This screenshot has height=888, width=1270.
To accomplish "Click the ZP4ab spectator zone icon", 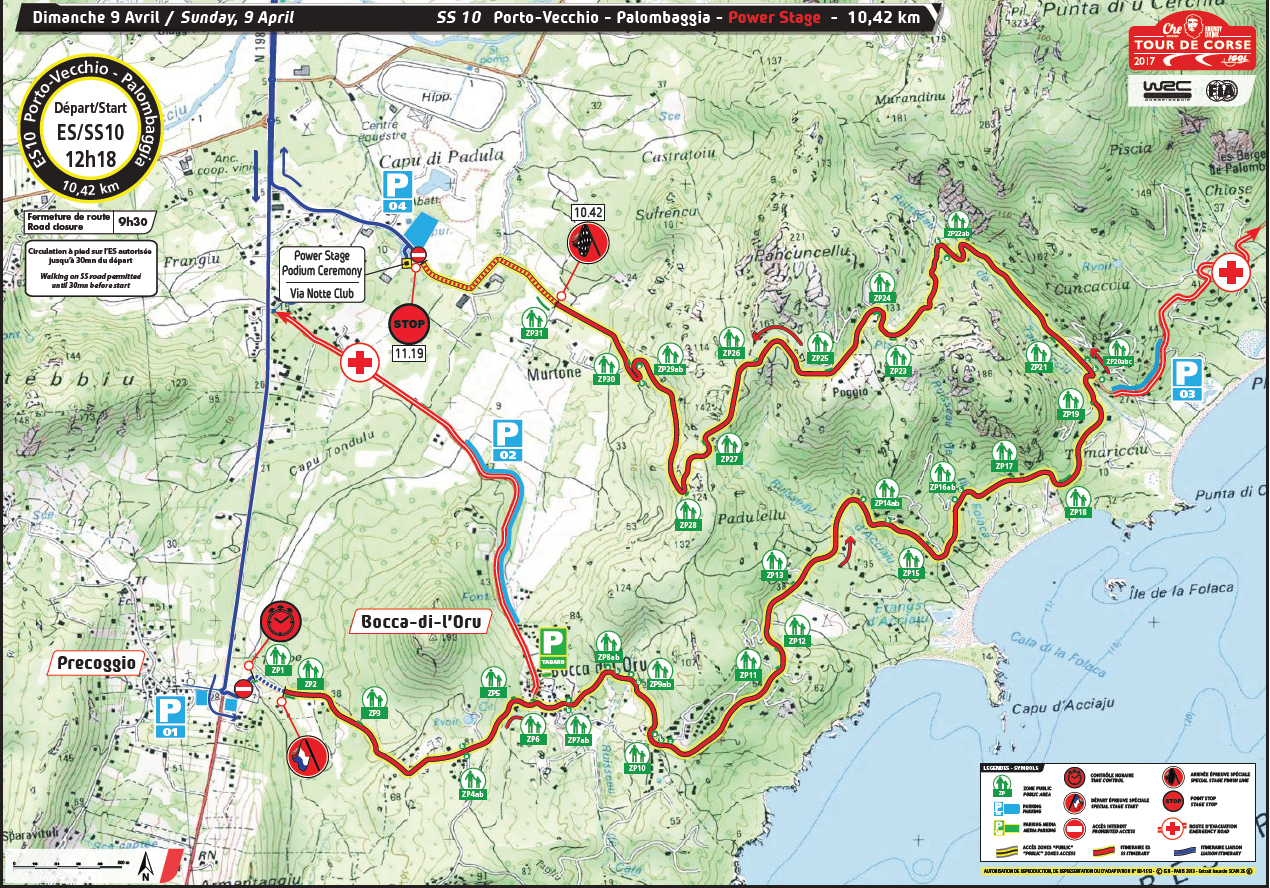I will point(473,782).
